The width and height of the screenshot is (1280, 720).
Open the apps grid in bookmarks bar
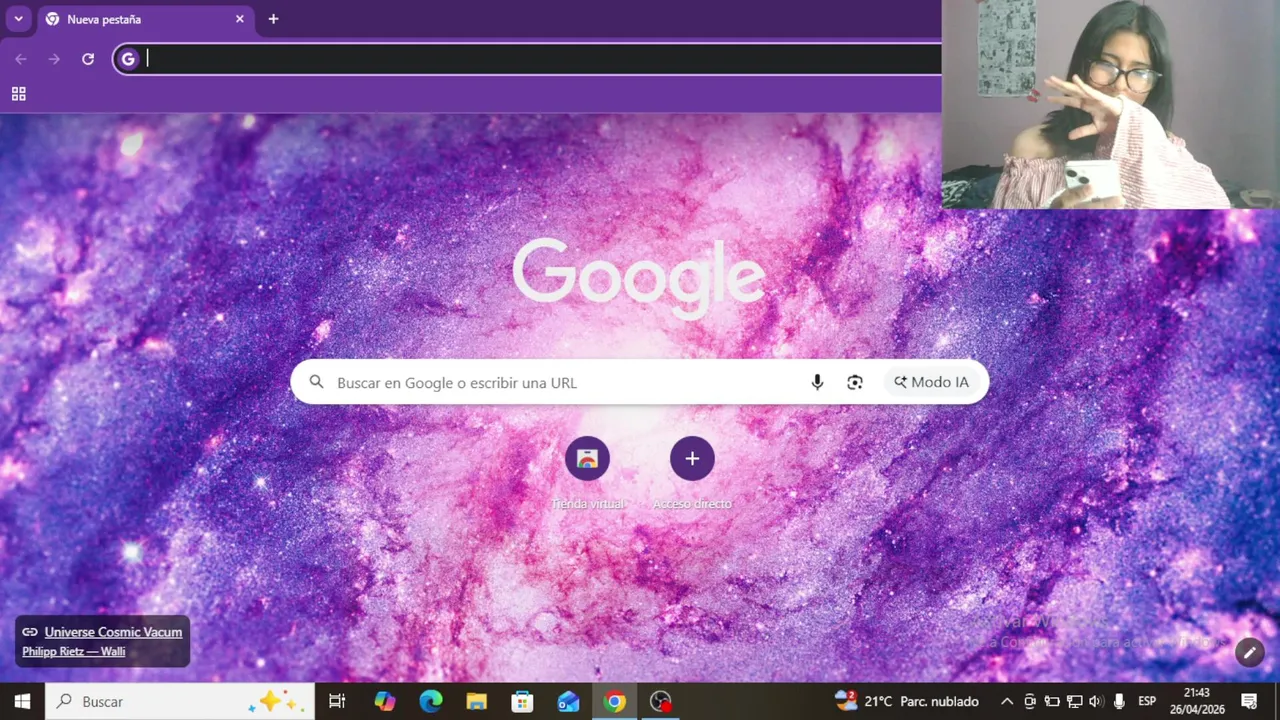(x=18, y=94)
